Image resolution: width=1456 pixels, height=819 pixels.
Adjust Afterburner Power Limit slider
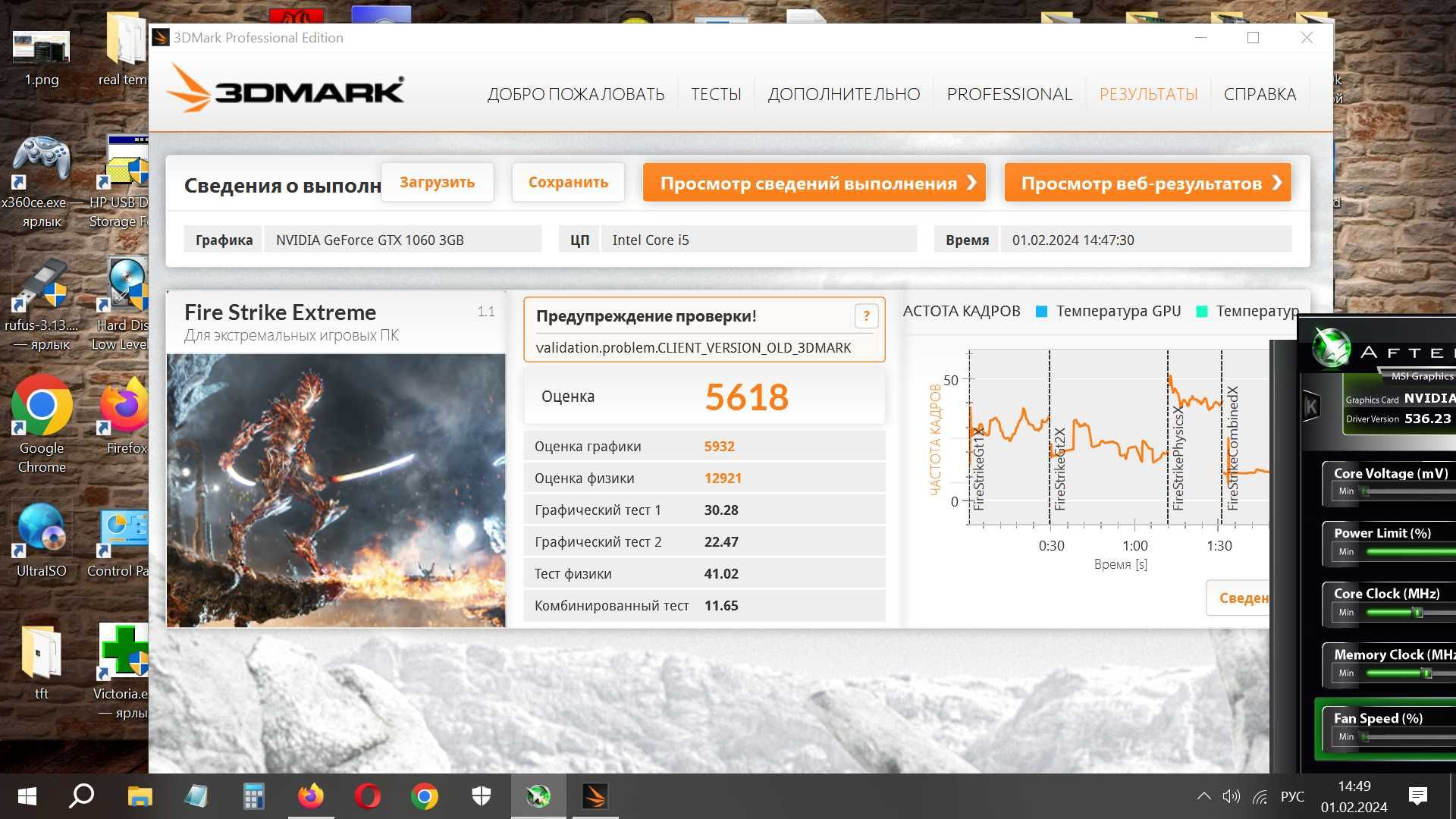click(1409, 552)
